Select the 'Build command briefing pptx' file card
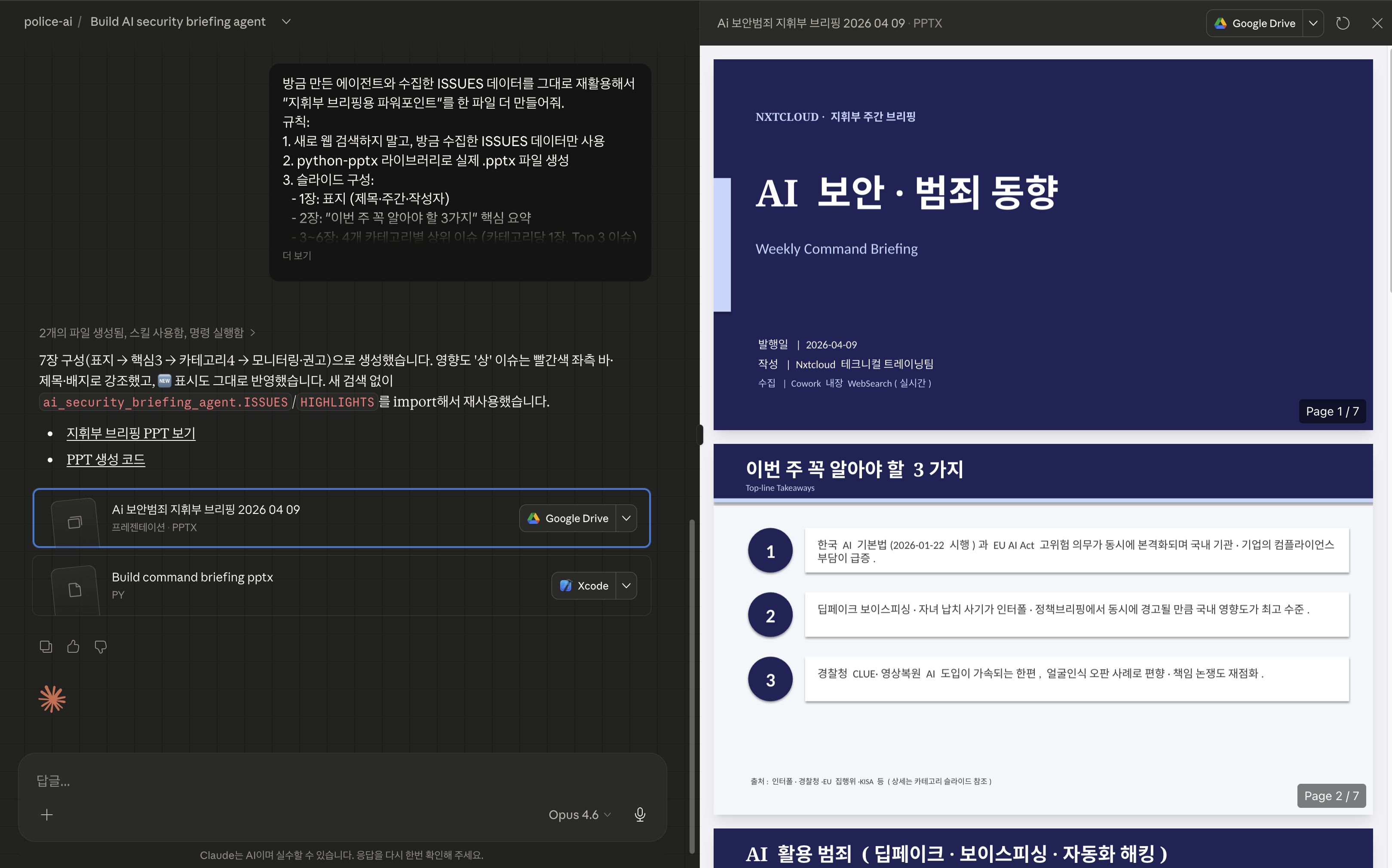Image resolution: width=1392 pixels, height=868 pixels. pyautogui.click(x=342, y=586)
